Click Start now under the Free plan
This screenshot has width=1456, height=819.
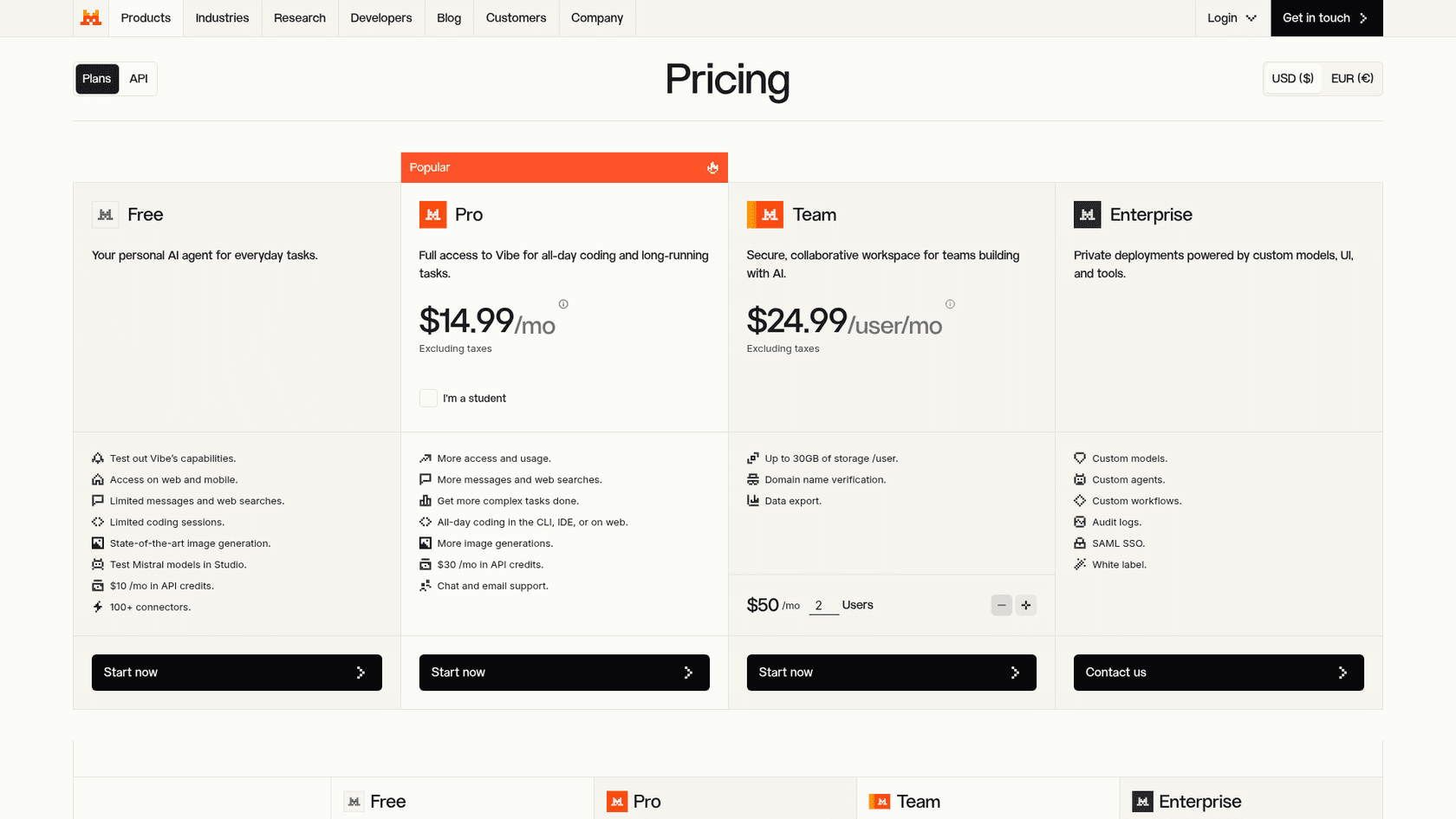click(x=237, y=673)
